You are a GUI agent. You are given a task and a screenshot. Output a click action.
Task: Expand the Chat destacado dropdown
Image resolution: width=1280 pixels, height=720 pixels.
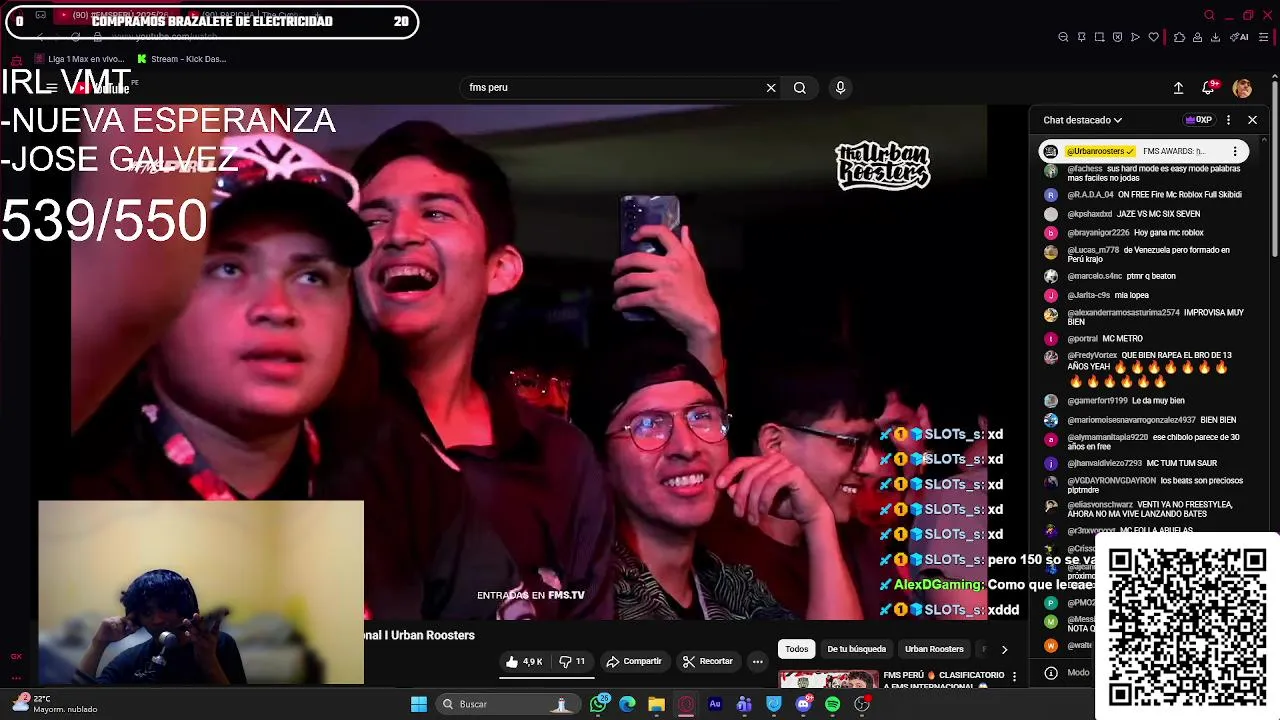(x=1083, y=120)
